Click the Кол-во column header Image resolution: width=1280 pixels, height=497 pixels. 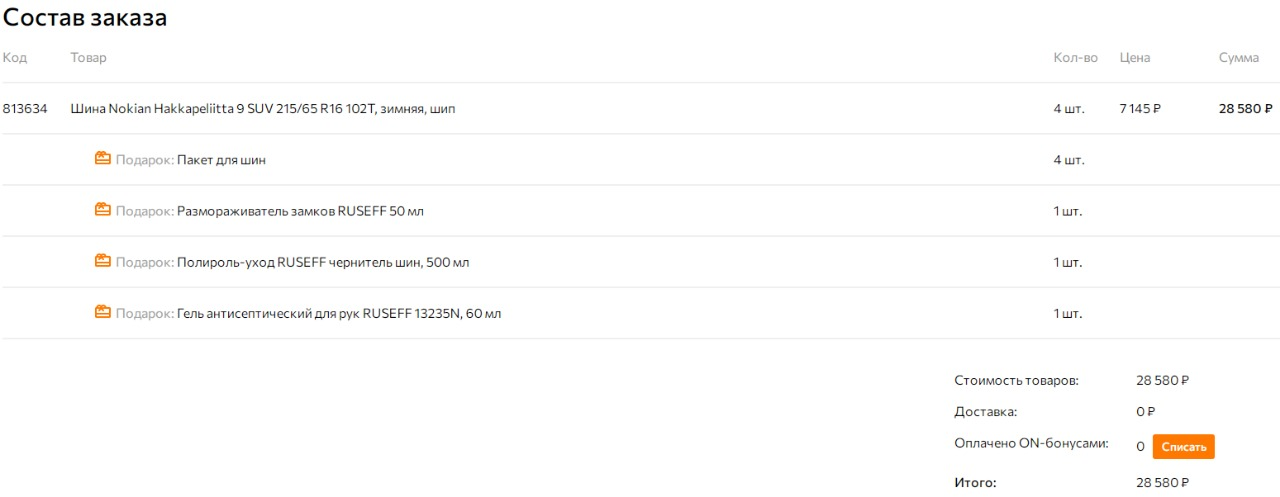coord(1075,58)
